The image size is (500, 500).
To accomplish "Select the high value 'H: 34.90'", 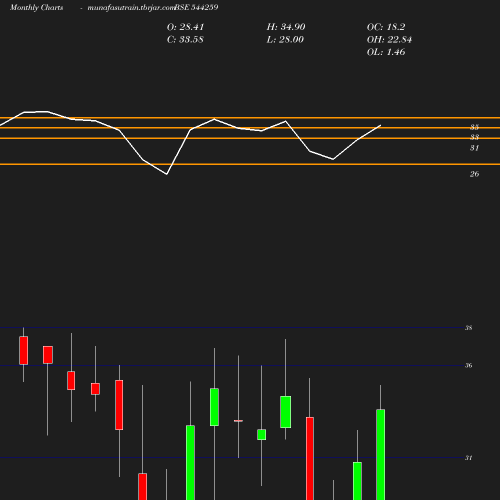I will coord(286,27).
